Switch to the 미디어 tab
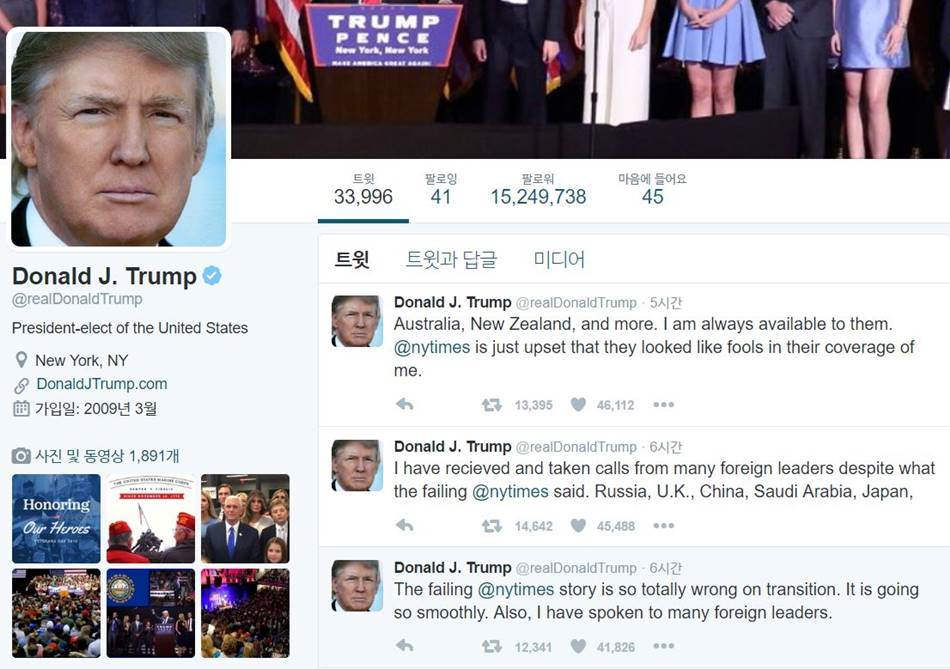Image resolution: width=950 pixels, height=669 pixels. [559, 259]
